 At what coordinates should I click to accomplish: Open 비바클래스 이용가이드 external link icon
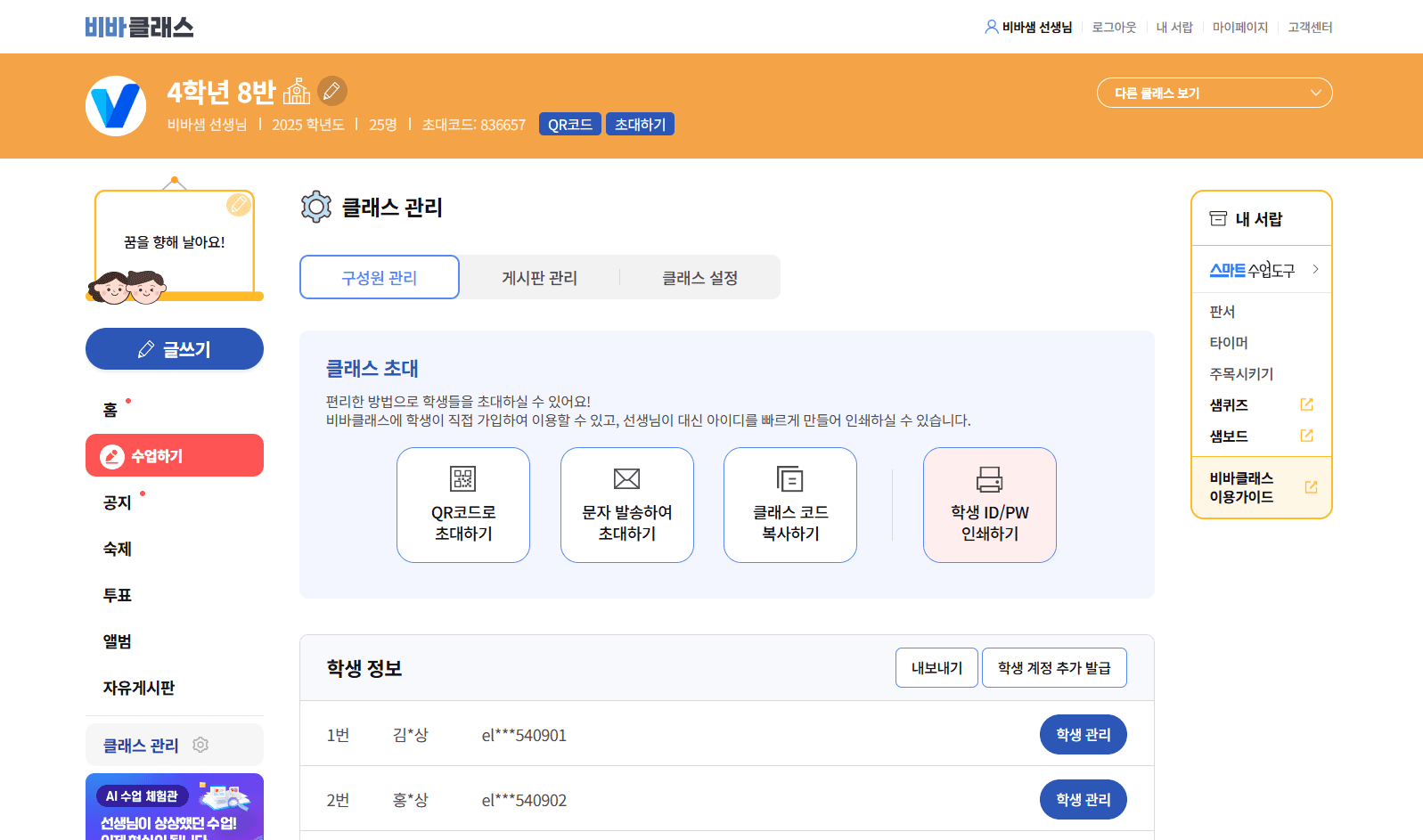[x=1311, y=487]
